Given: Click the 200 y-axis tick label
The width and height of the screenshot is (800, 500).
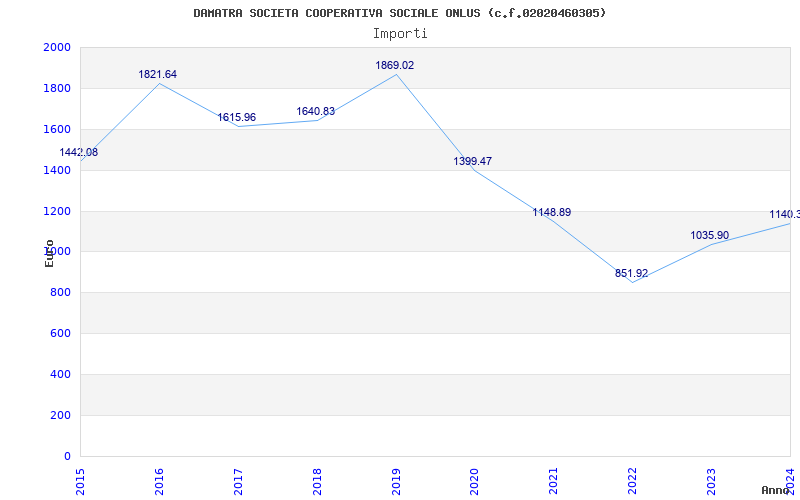Looking at the screenshot, I should 61,415.
